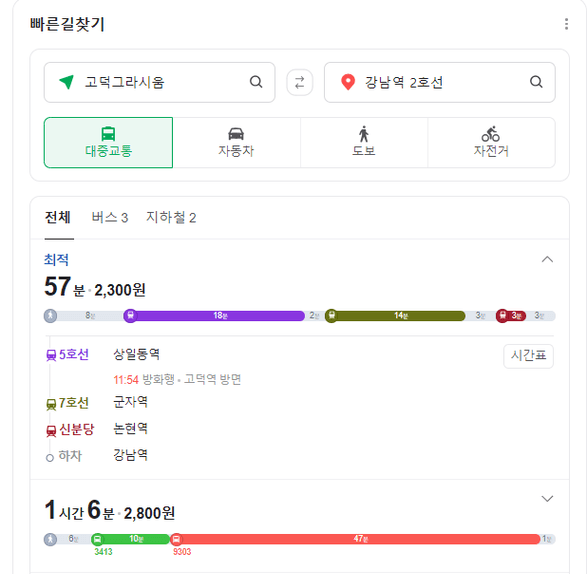Expand the 1시간 6분 route details
The image size is (587, 574).
547,498
